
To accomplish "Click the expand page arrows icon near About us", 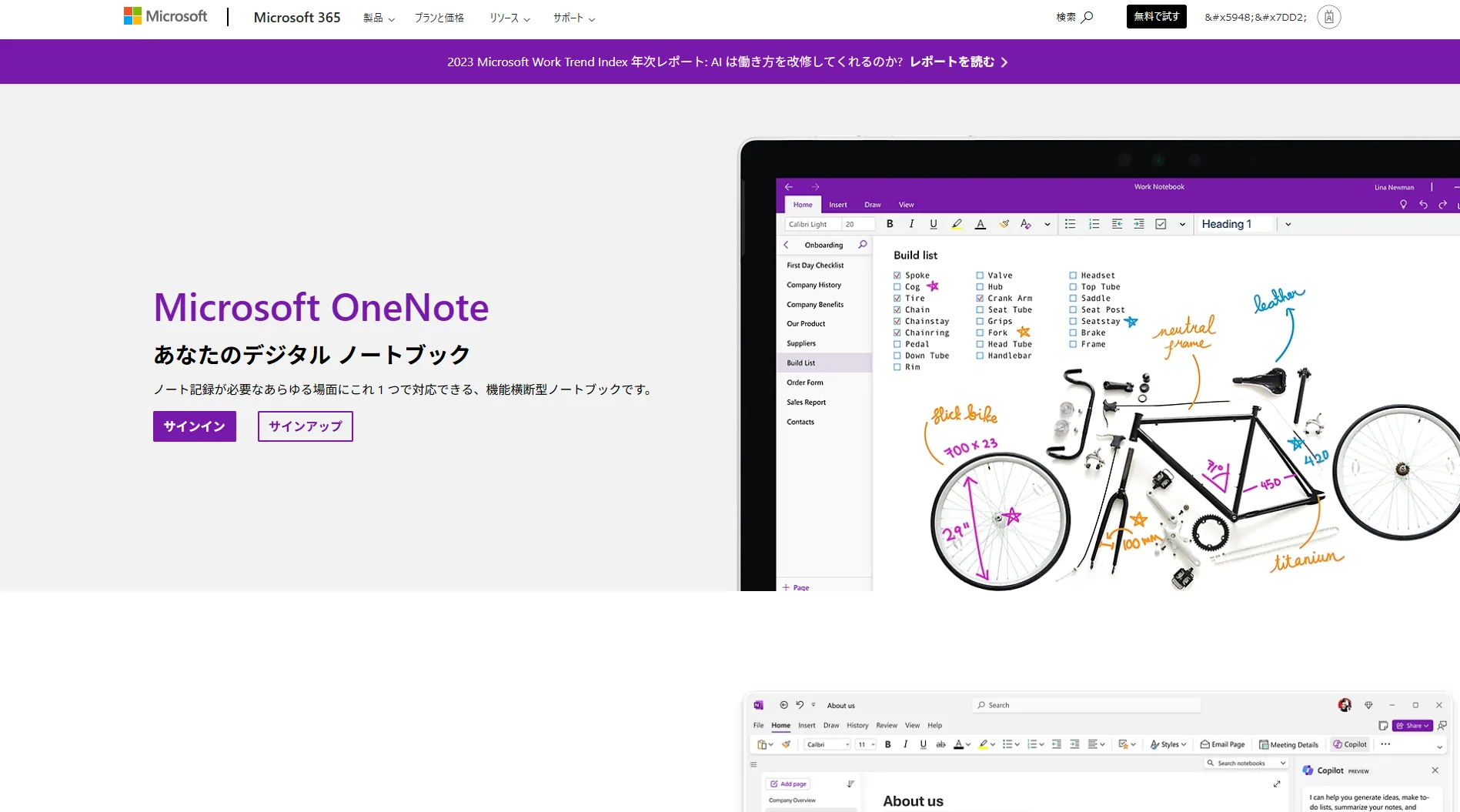I will (x=1277, y=784).
